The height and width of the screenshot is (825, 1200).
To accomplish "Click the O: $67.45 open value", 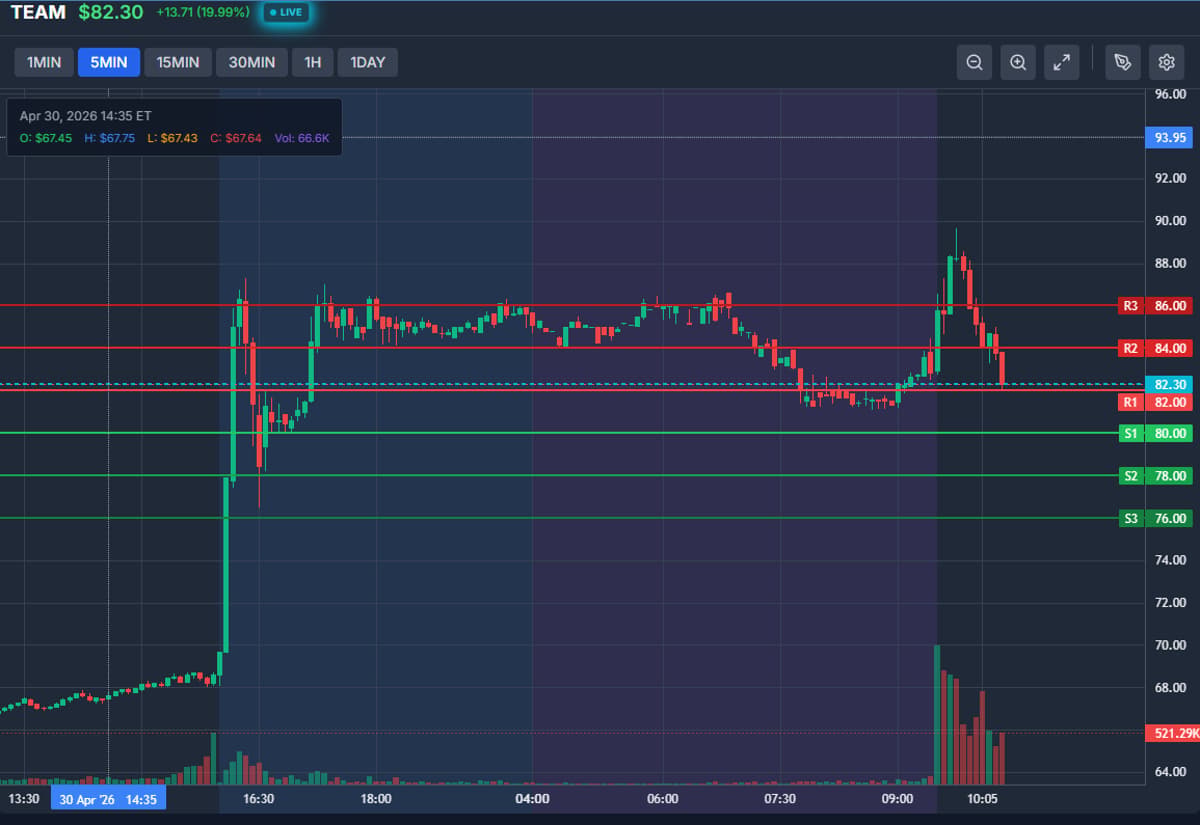I will pos(46,138).
